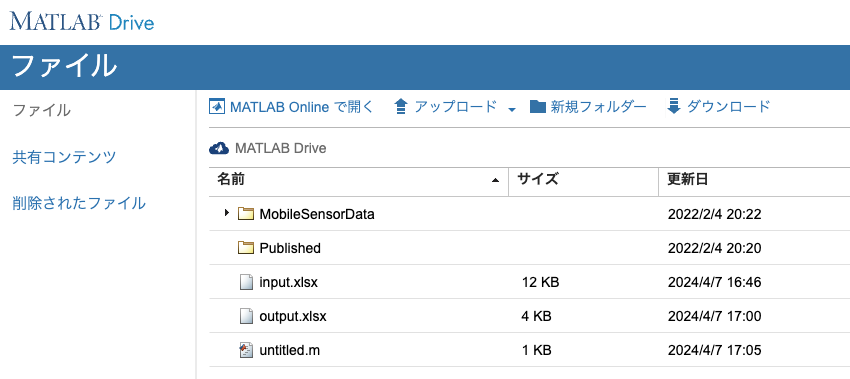Click the output.xlsx file icon
Image resolution: width=850 pixels, height=379 pixels.
click(246, 316)
